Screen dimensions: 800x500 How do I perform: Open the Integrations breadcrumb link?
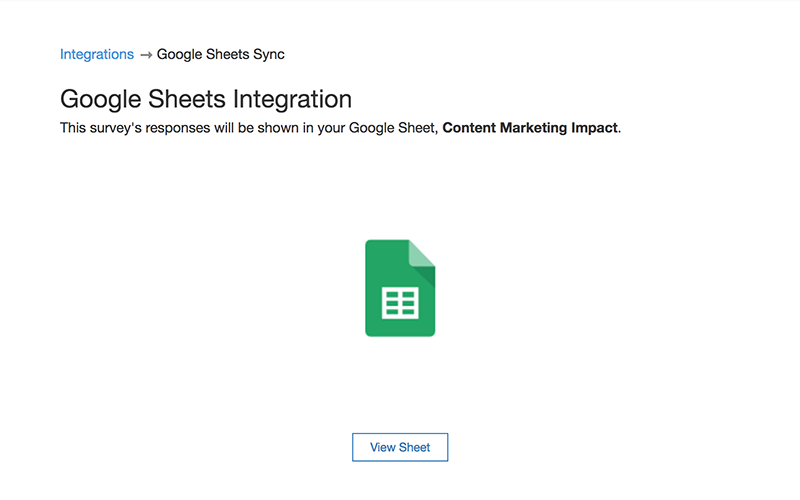97,54
